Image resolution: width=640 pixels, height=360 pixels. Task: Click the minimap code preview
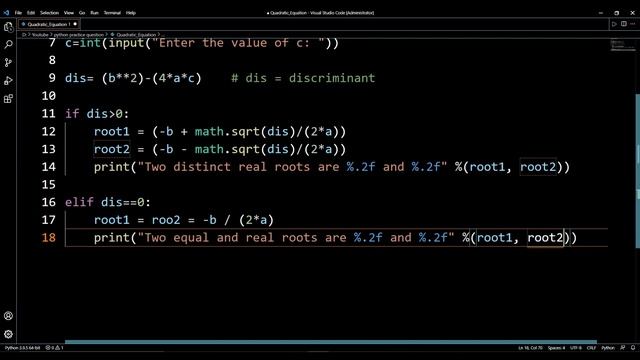pyautogui.click(x=622, y=44)
